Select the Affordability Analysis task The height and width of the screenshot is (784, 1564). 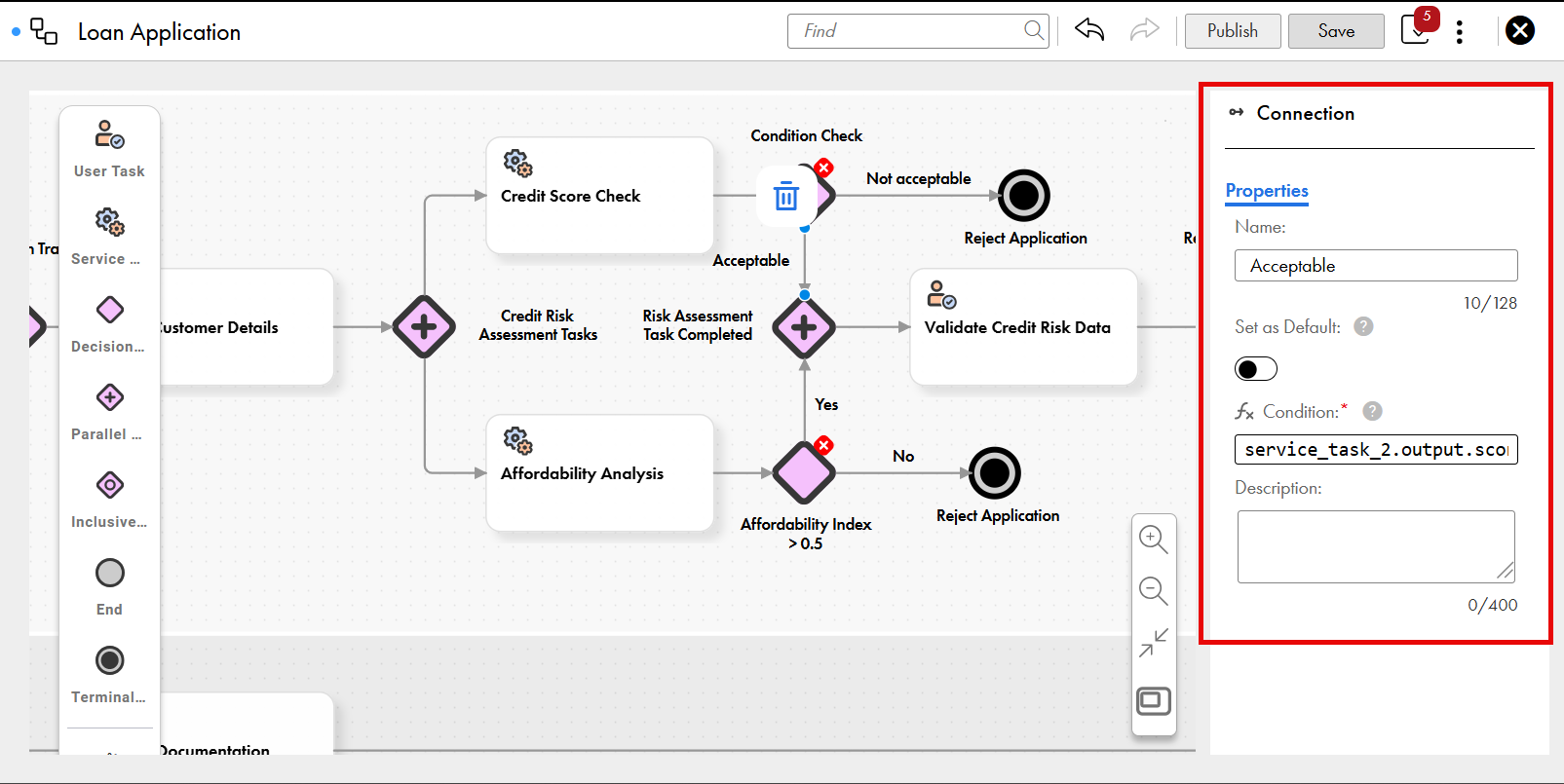point(600,473)
